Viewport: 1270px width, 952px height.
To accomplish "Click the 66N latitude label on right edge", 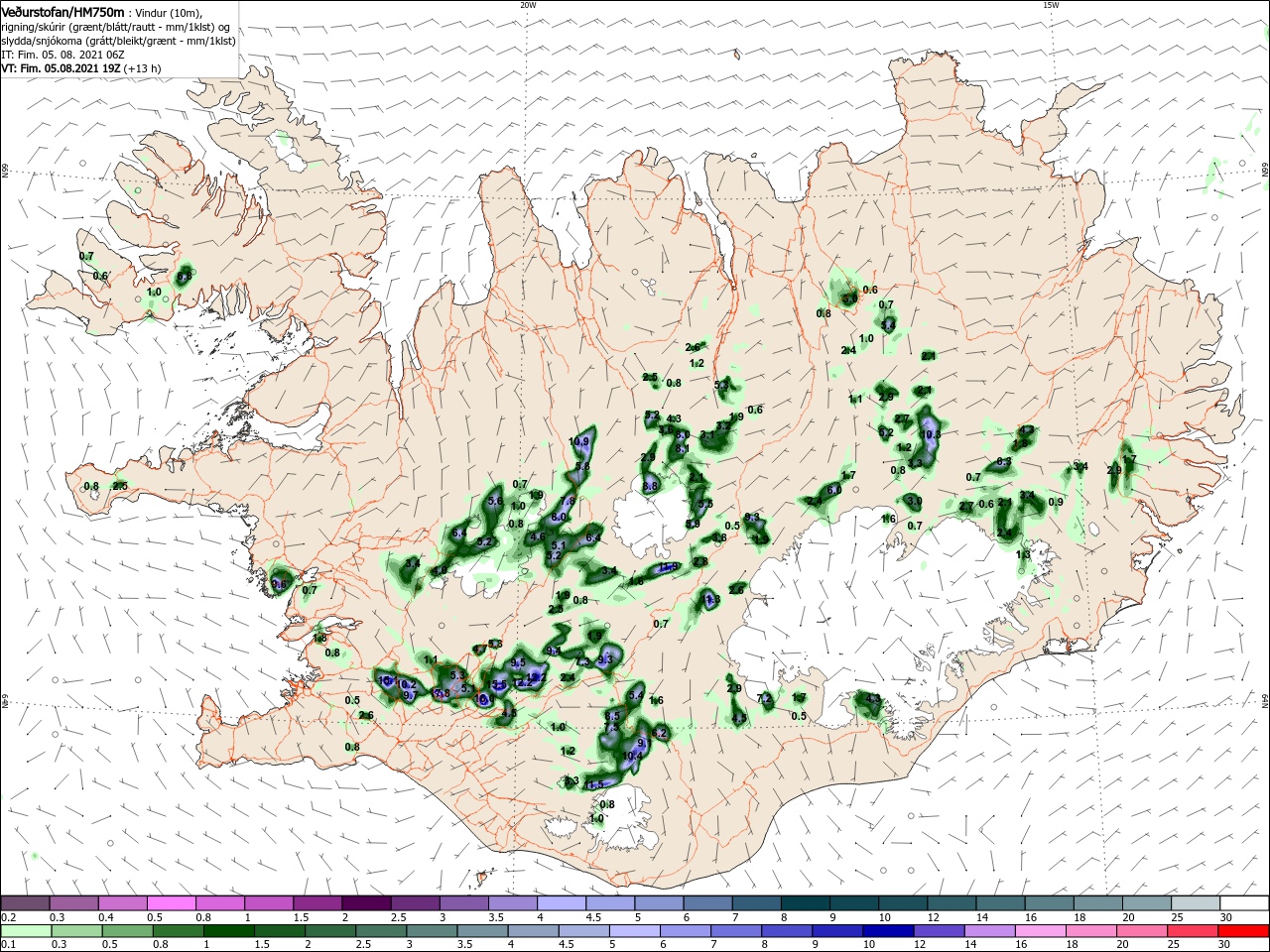I will point(1265,171).
